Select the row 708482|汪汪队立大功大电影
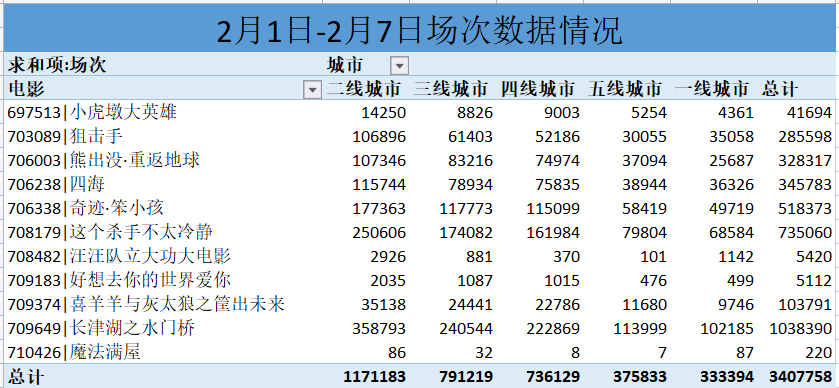The height and width of the screenshot is (388, 839). click(x=420, y=256)
